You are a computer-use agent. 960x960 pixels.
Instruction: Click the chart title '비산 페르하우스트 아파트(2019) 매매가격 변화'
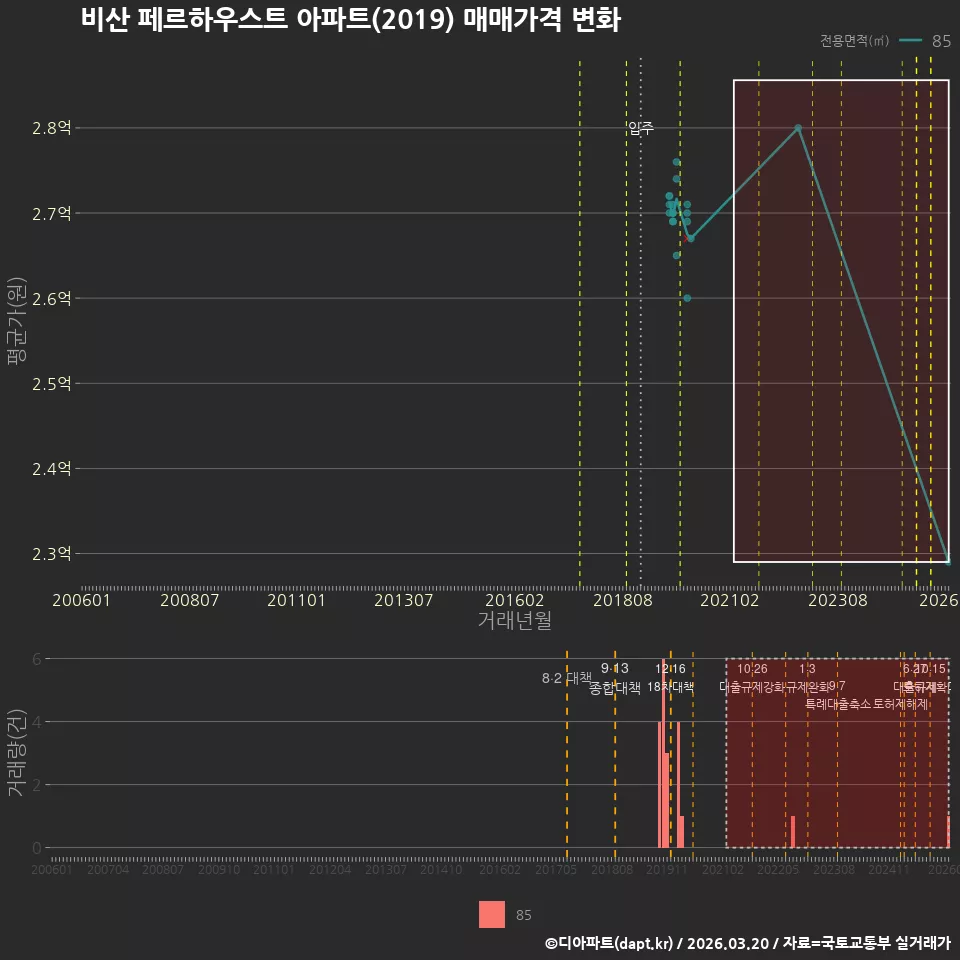tap(351, 20)
